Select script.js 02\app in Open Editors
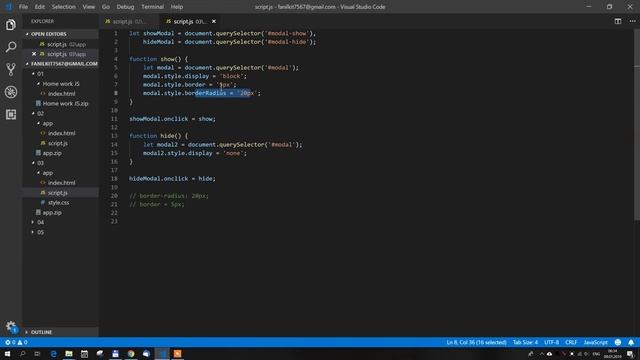Screen dimensions: 640x360 pyautogui.click(x=60, y=44)
